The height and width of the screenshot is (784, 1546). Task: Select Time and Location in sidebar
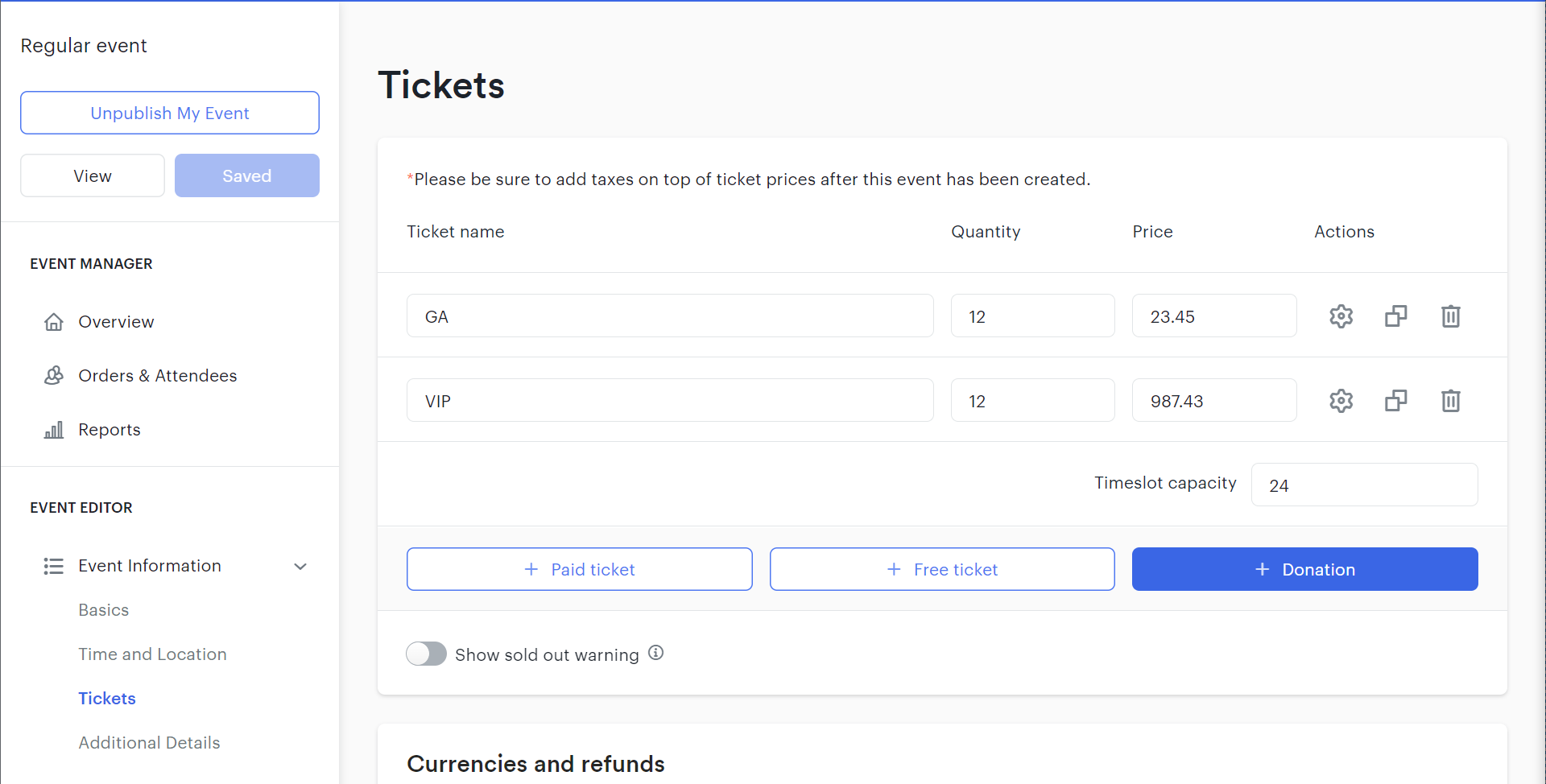point(152,654)
